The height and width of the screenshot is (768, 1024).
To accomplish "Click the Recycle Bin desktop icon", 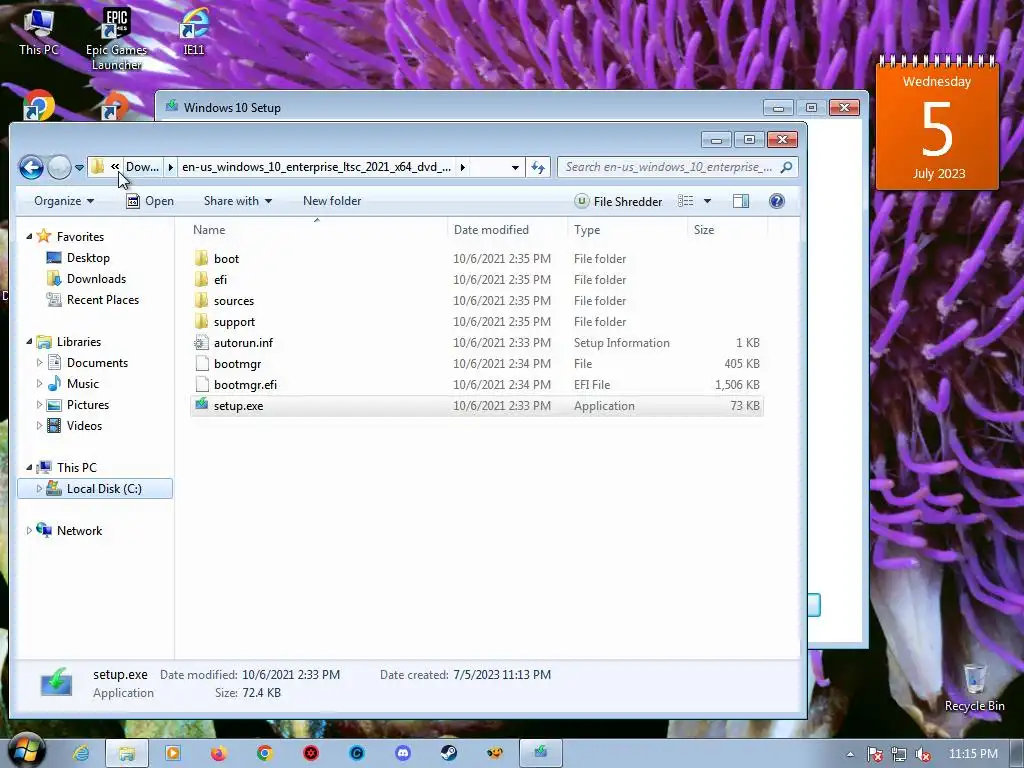I will click(974, 688).
